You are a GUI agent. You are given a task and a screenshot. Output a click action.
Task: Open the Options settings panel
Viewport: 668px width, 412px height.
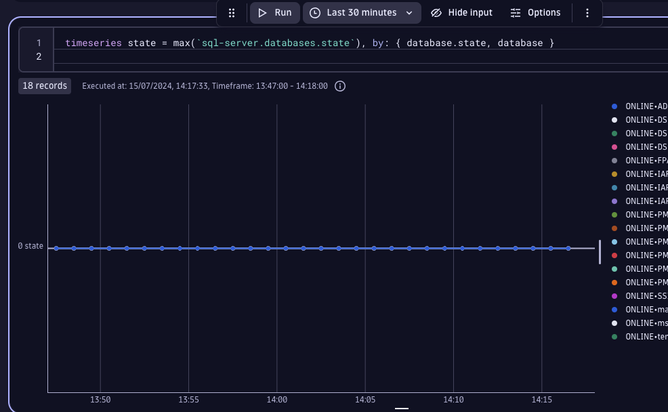click(535, 13)
